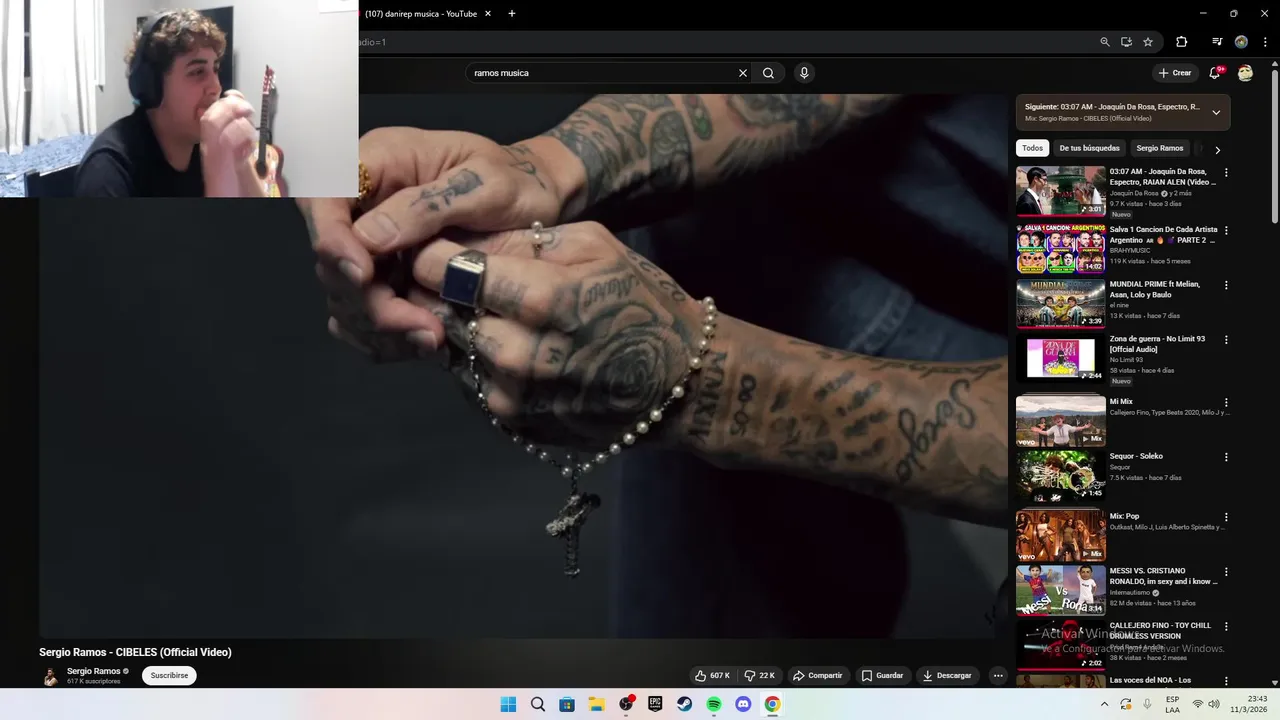The image size is (1280, 720).
Task: Show more filter chips with right arrow
Action: pyautogui.click(x=1217, y=150)
